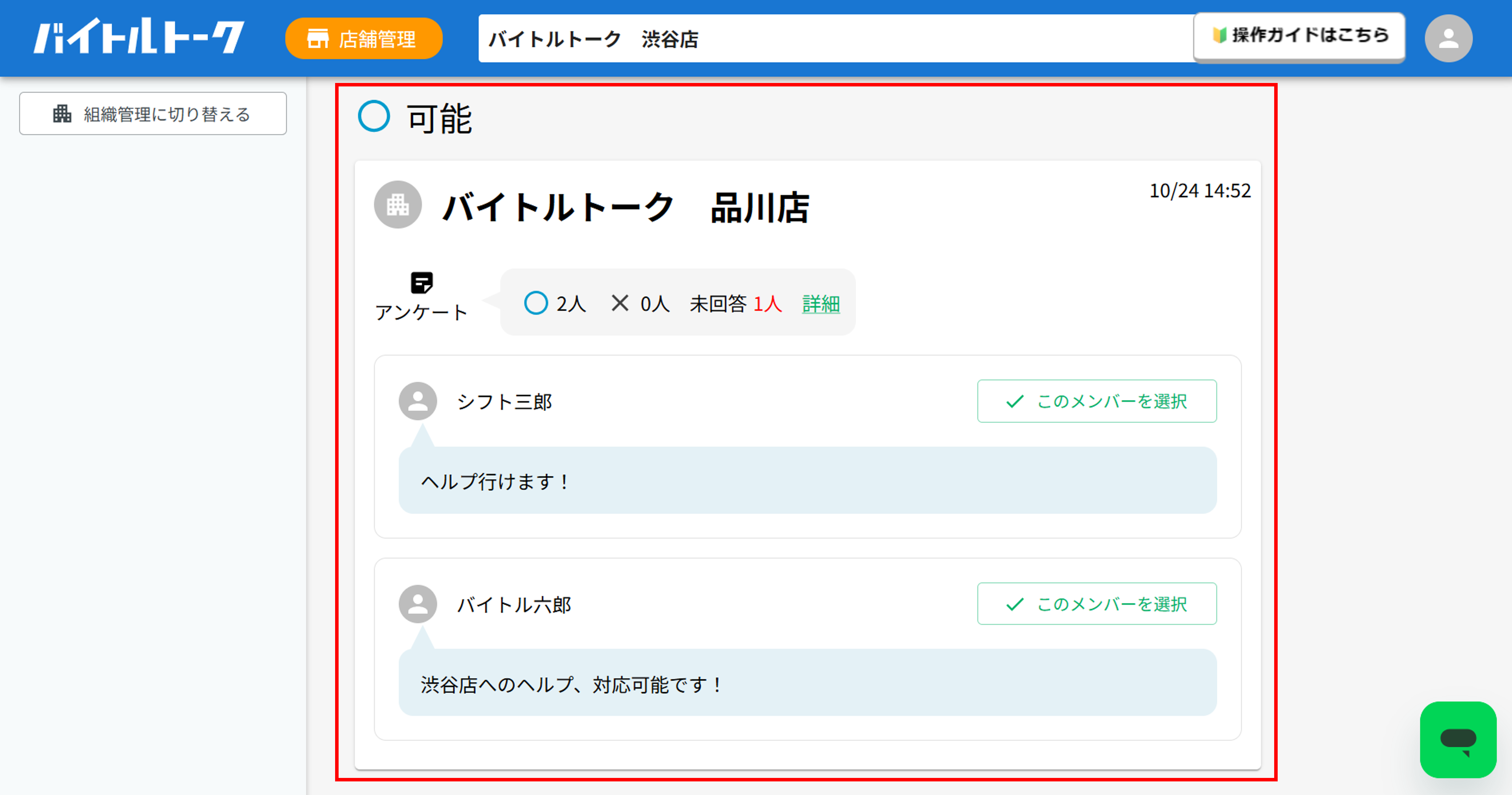
Task: Click the 未回答 1人 count
Action: (x=736, y=304)
